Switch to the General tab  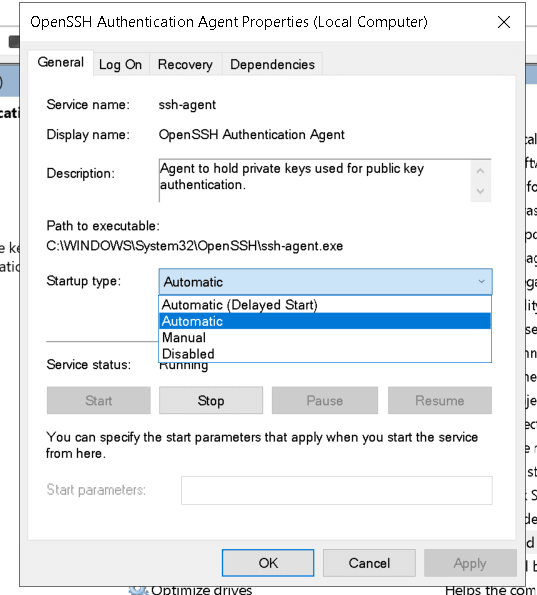click(61, 63)
